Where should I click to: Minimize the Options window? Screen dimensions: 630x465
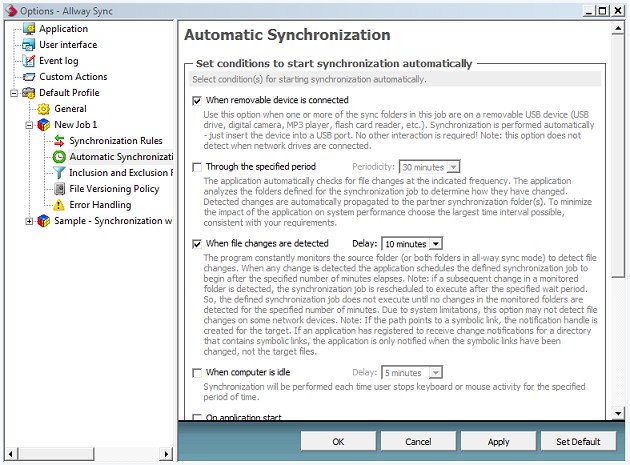click(x=589, y=11)
